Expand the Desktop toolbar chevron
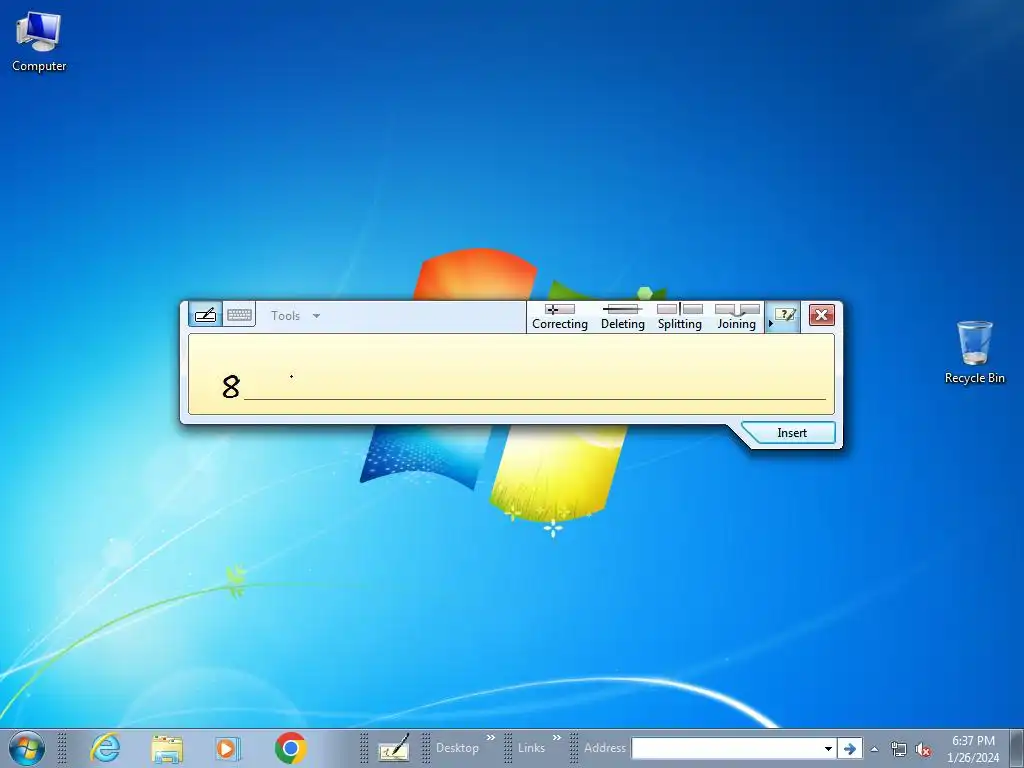The width and height of the screenshot is (1024, 768). (x=490, y=738)
